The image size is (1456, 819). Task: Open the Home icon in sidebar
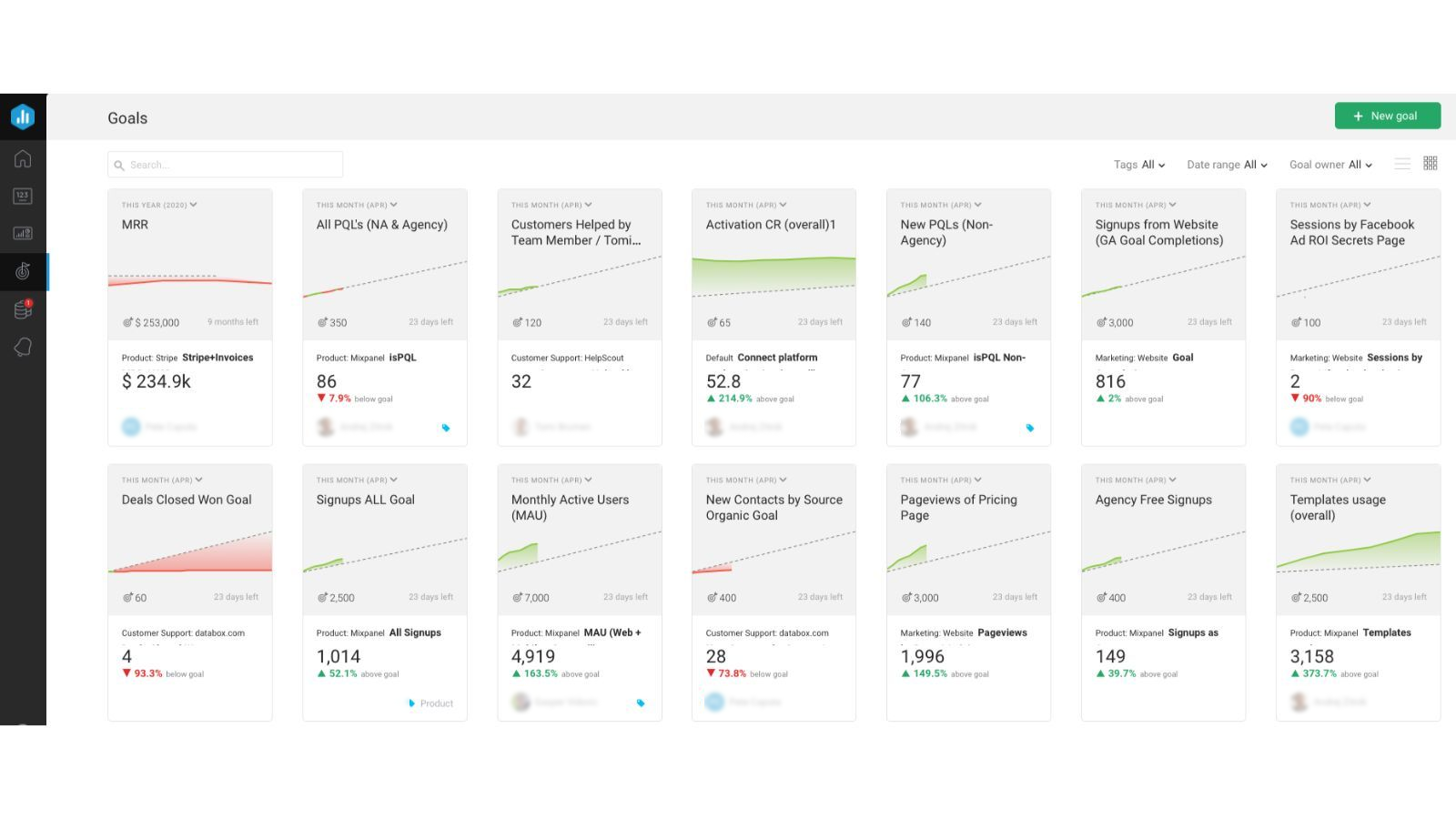(23, 158)
